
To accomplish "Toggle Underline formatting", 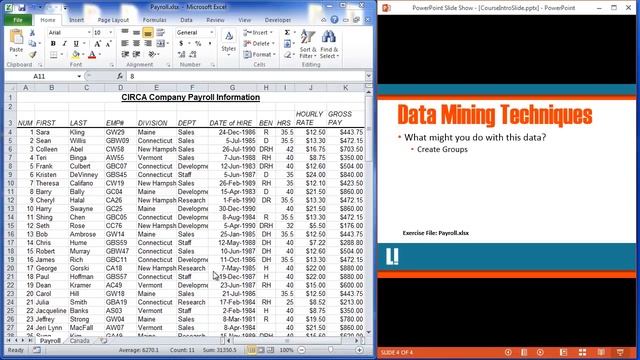I will (x=76, y=44).
